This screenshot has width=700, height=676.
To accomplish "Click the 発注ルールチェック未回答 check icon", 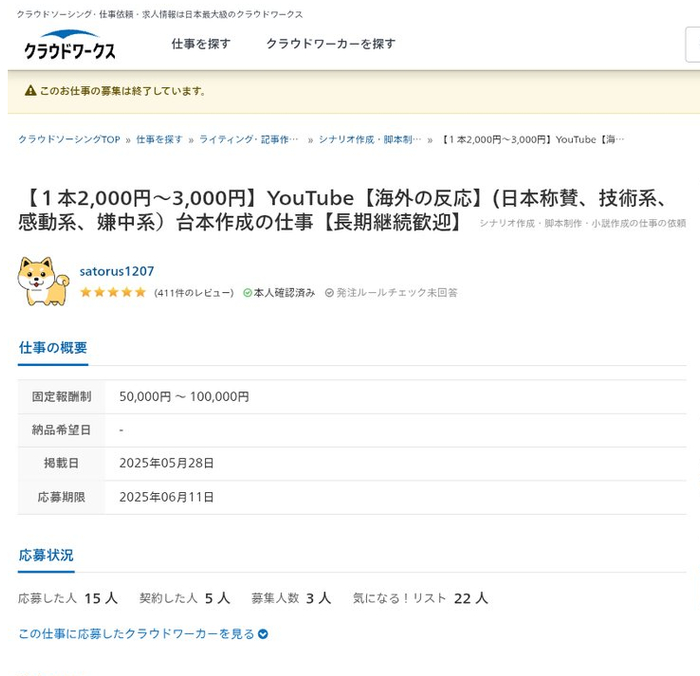I will pos(329,293).
